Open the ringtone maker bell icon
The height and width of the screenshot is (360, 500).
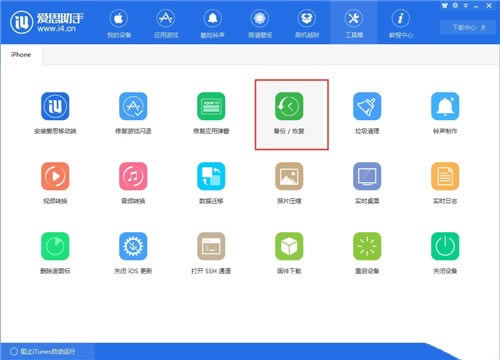point(445,106)
